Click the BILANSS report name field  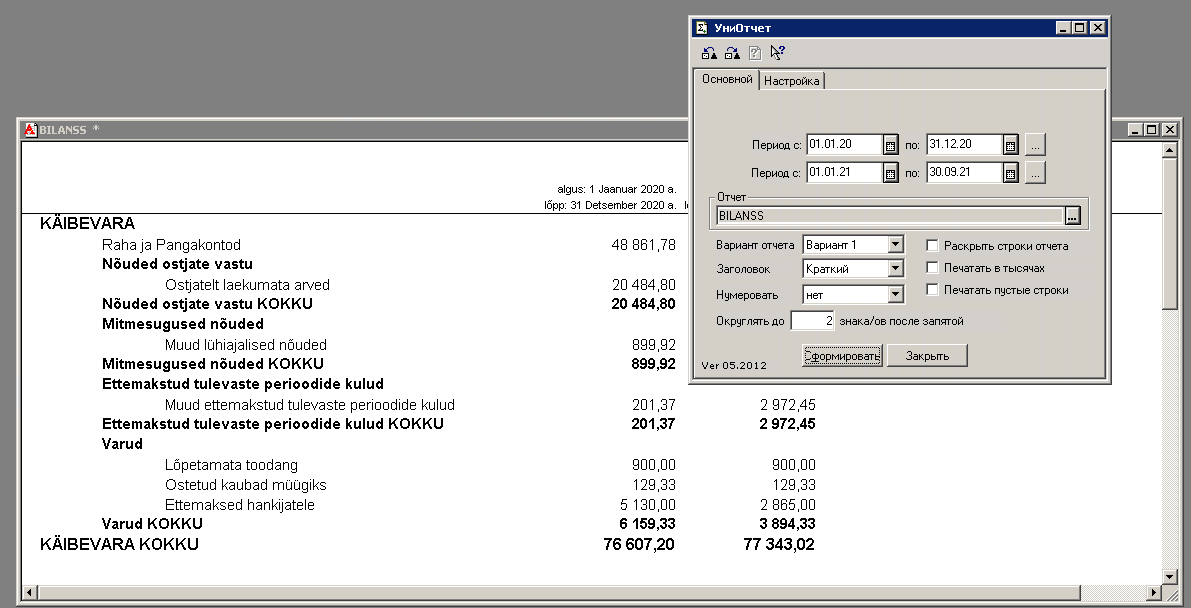(889, 216)
